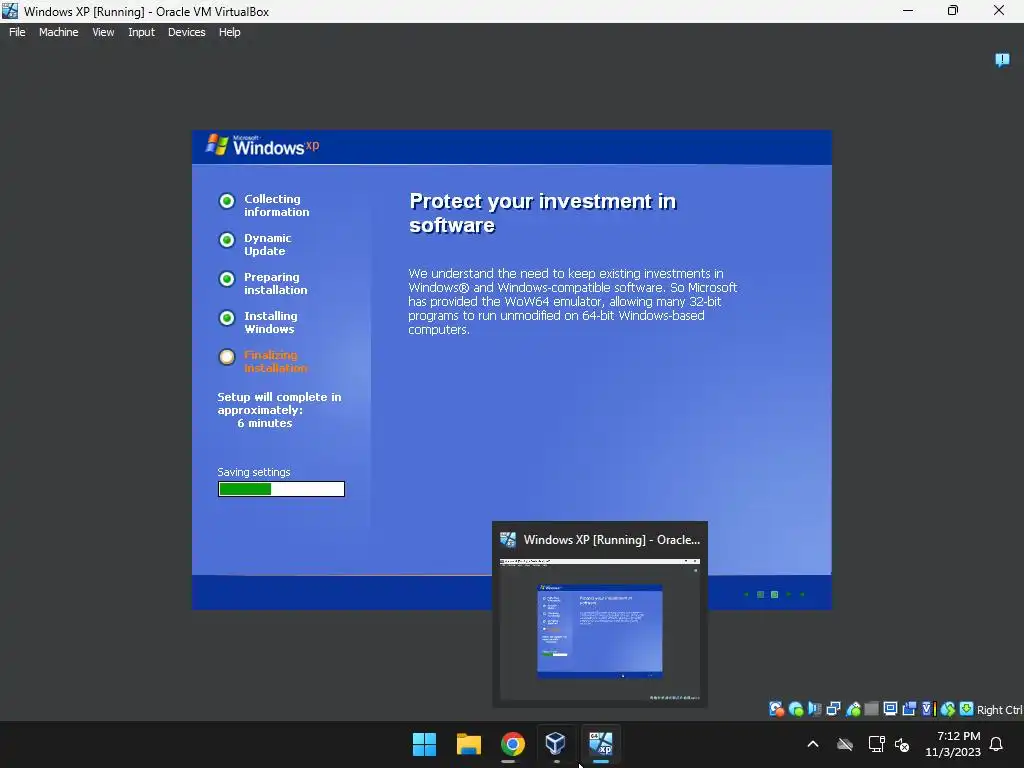Viewport: 1024px width, 768px height.
Task: Click the Saving settings progress bar
Action: (281, 489)
